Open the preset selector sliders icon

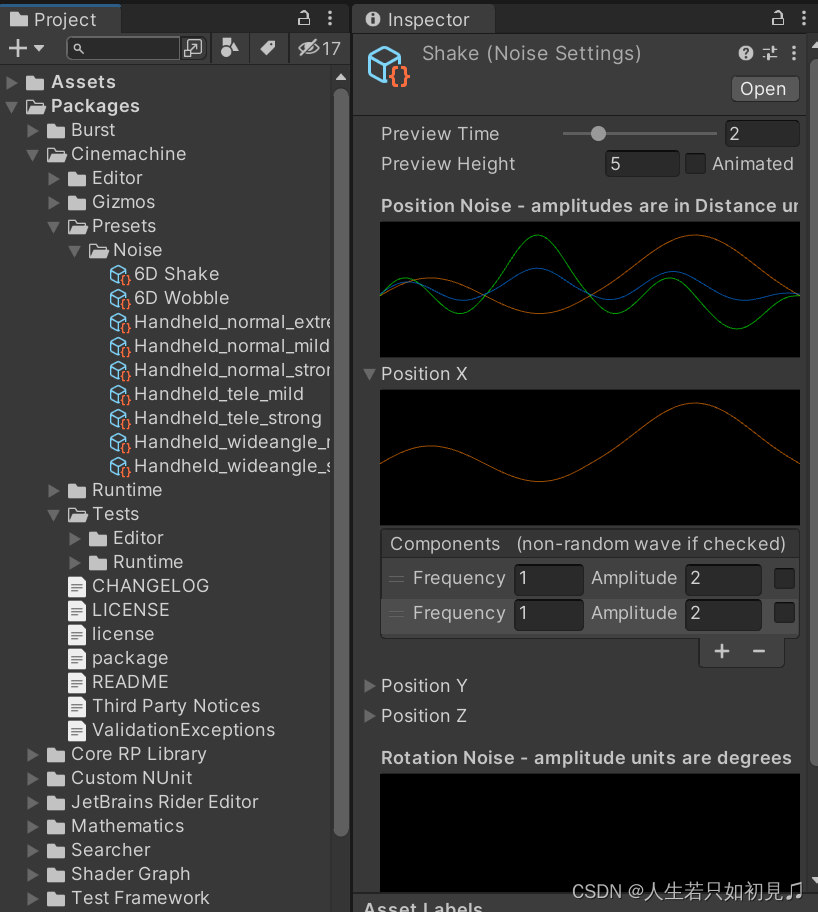[x=770, y=54]
